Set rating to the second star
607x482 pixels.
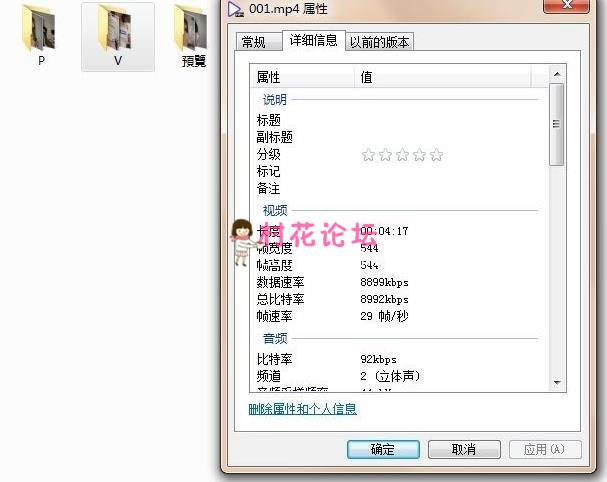385,155
